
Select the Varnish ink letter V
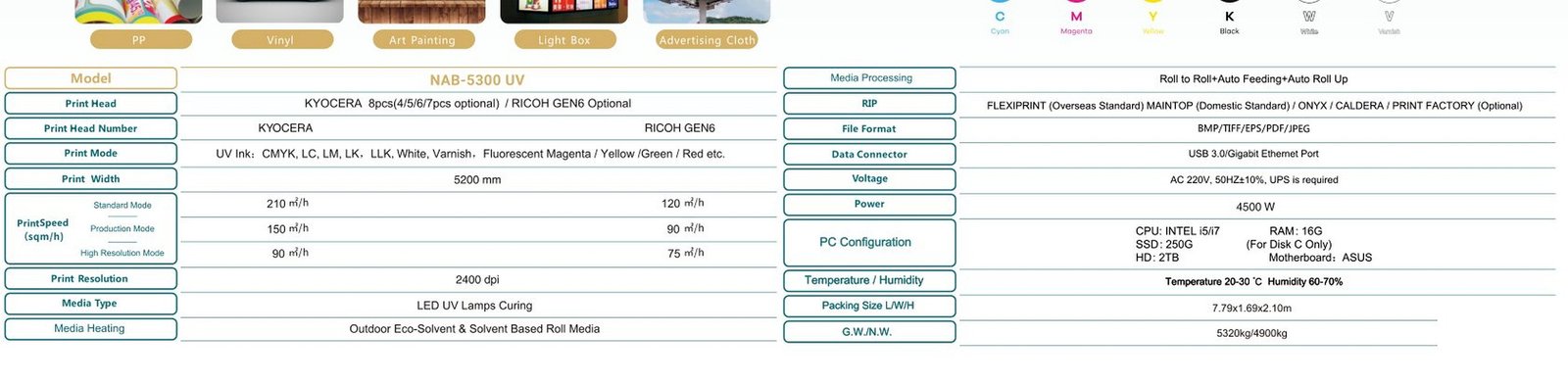pyautogui.click(x=1389, y=17)
